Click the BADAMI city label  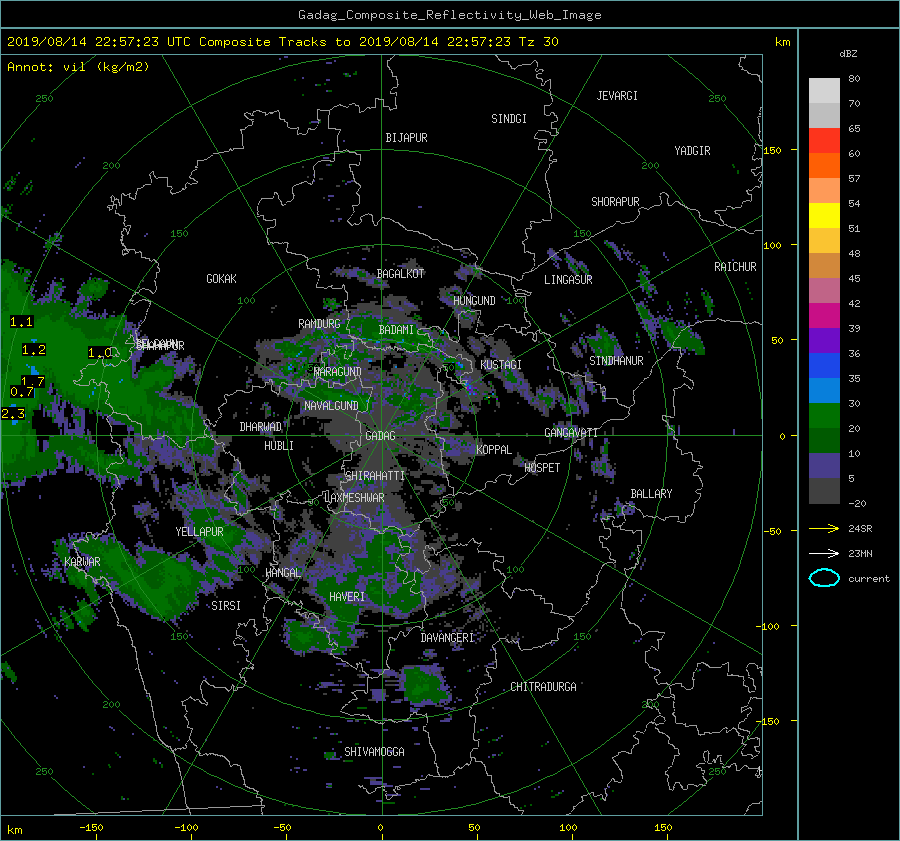pos(396,330)
